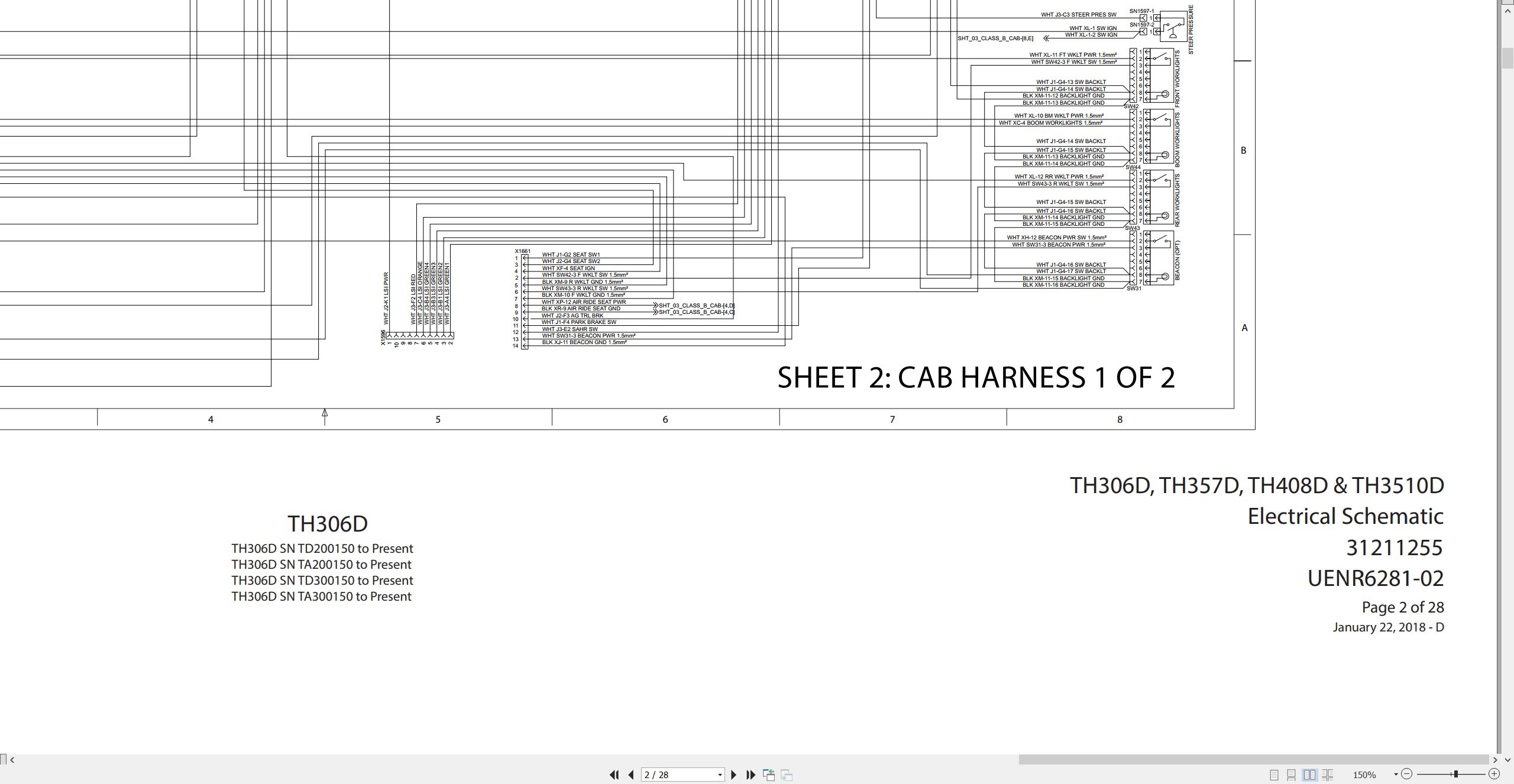Image resolution: width=1514 pixels, height=784 pixels.
Task: Click the SW42 switch label
Action: 1131,107
